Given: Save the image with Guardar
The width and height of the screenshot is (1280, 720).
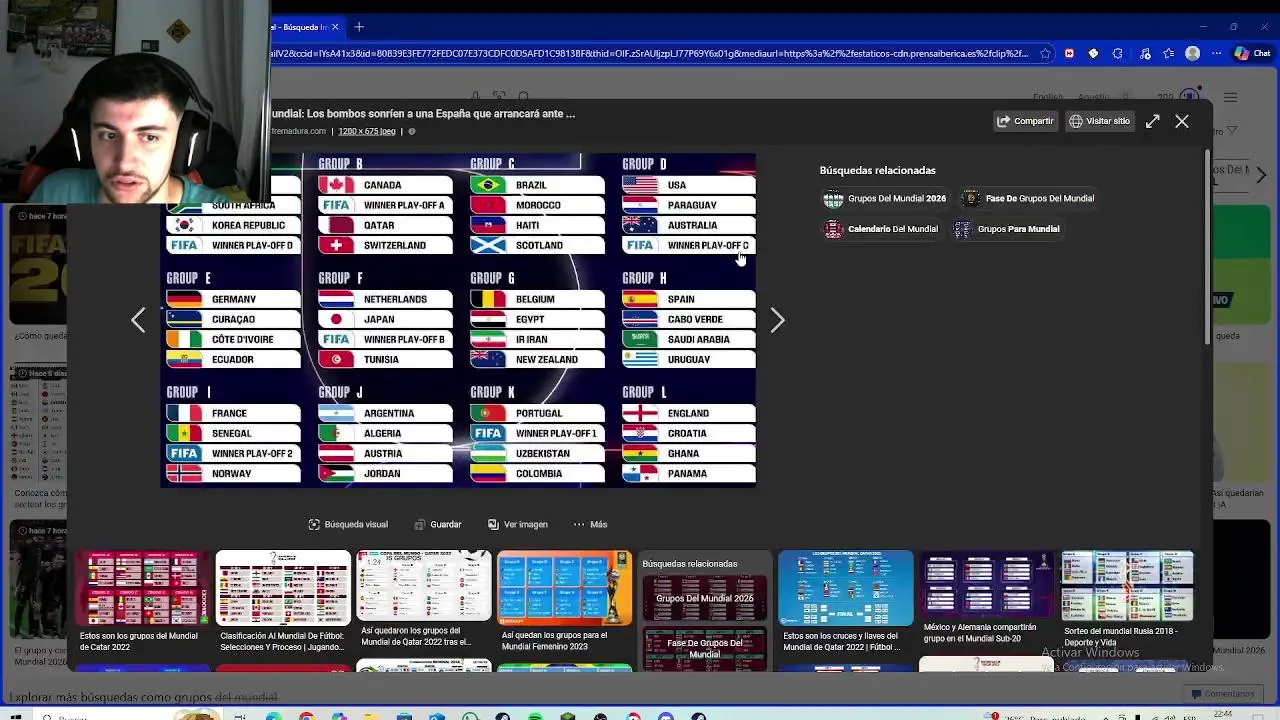Looking at the screenshot, I should pos(438,524).
